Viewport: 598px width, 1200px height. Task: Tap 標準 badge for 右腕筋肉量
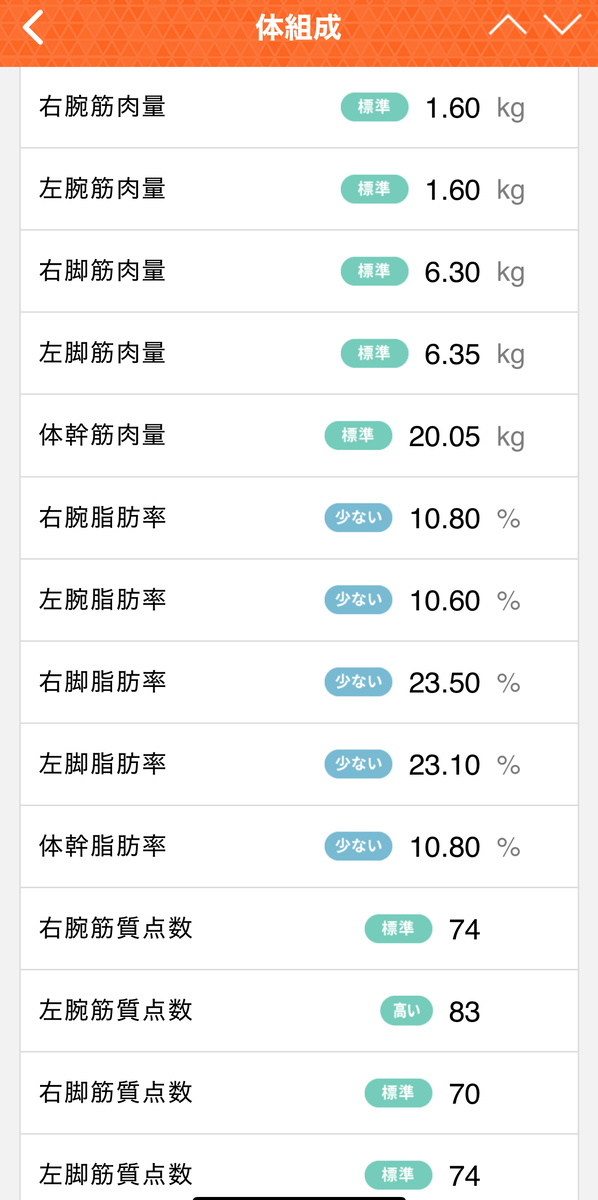[374, 107]
